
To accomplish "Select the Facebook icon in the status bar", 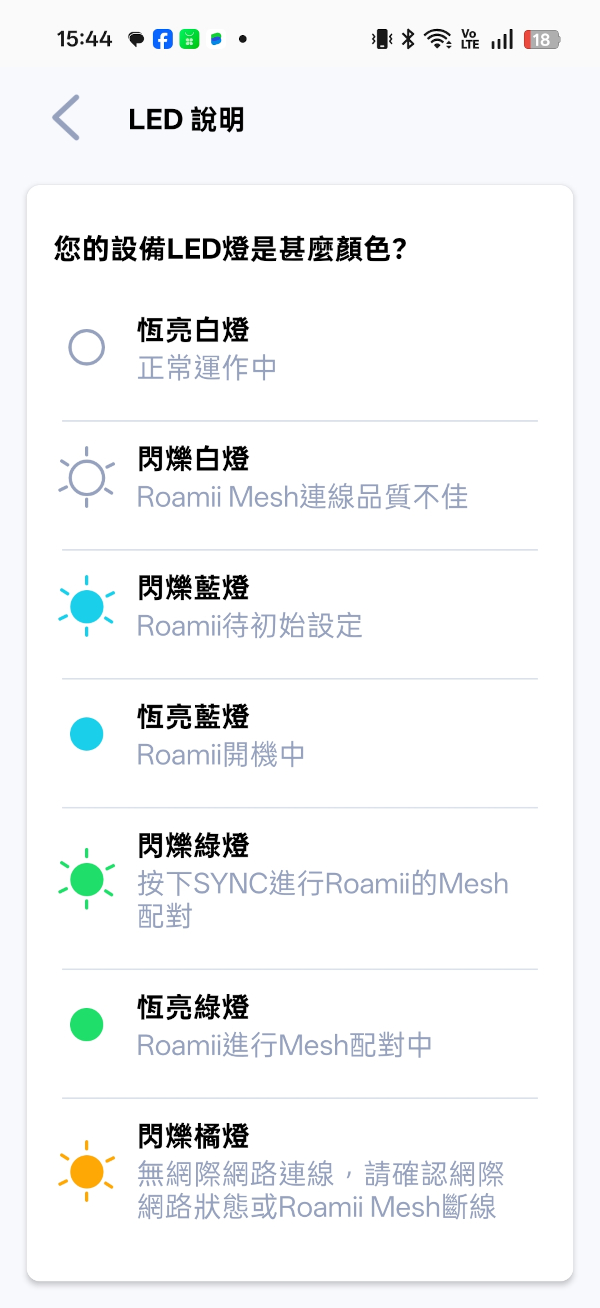I will (x=162, y=37).
